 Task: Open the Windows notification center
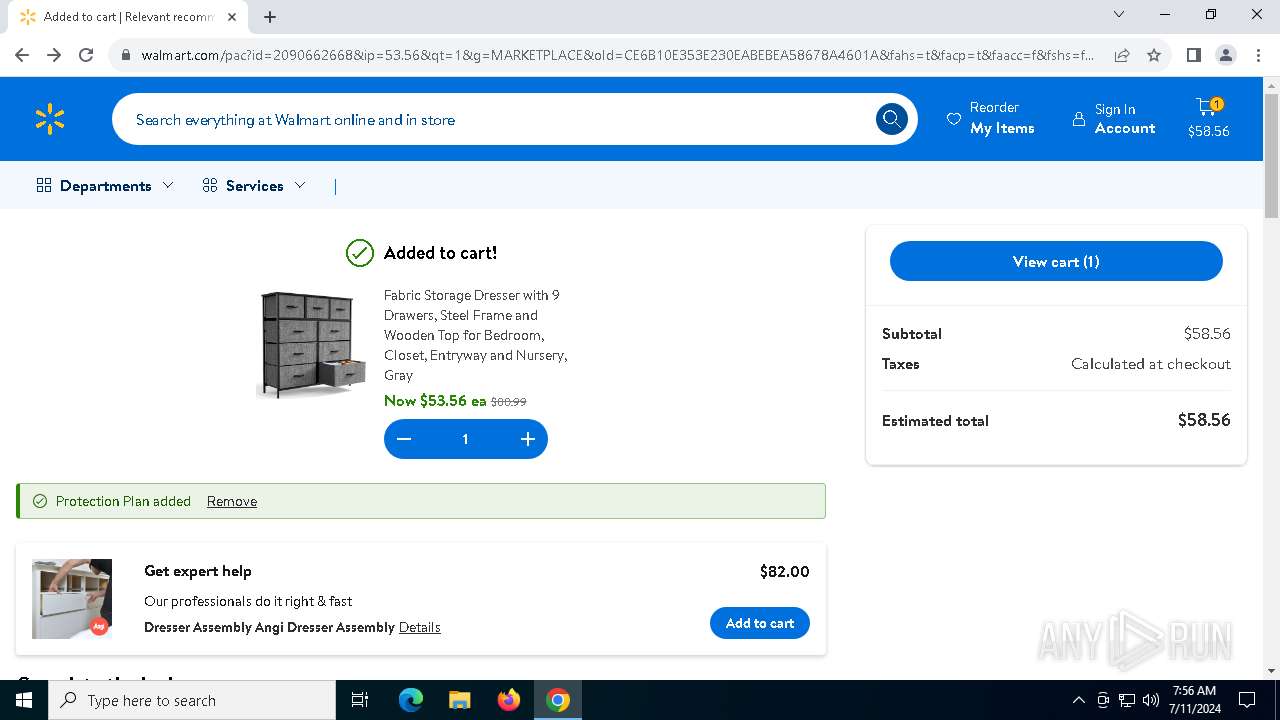coord(1247,700)
